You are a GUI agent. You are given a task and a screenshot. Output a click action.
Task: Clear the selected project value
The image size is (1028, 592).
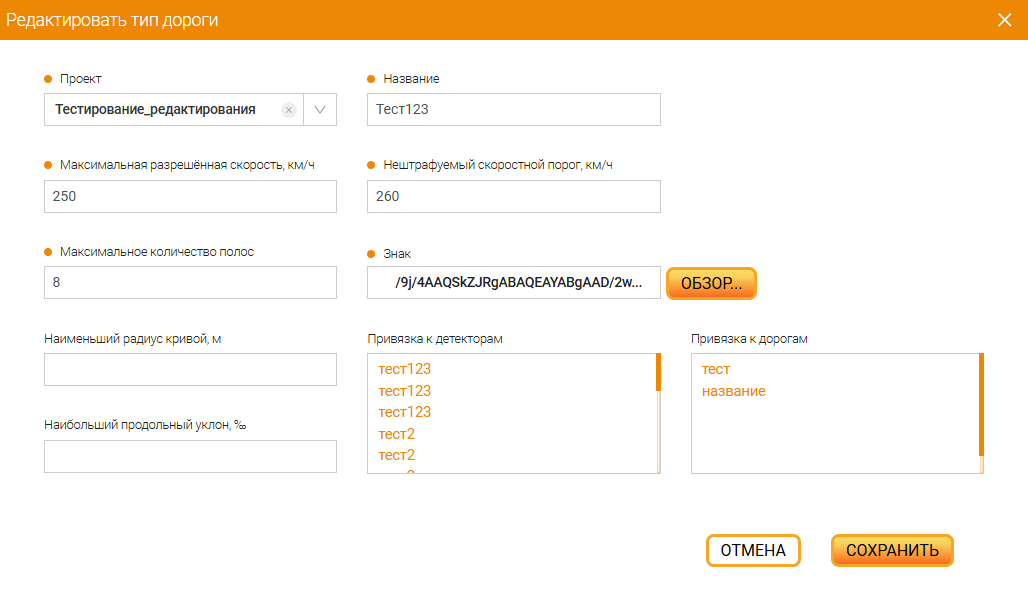(289, 110)
